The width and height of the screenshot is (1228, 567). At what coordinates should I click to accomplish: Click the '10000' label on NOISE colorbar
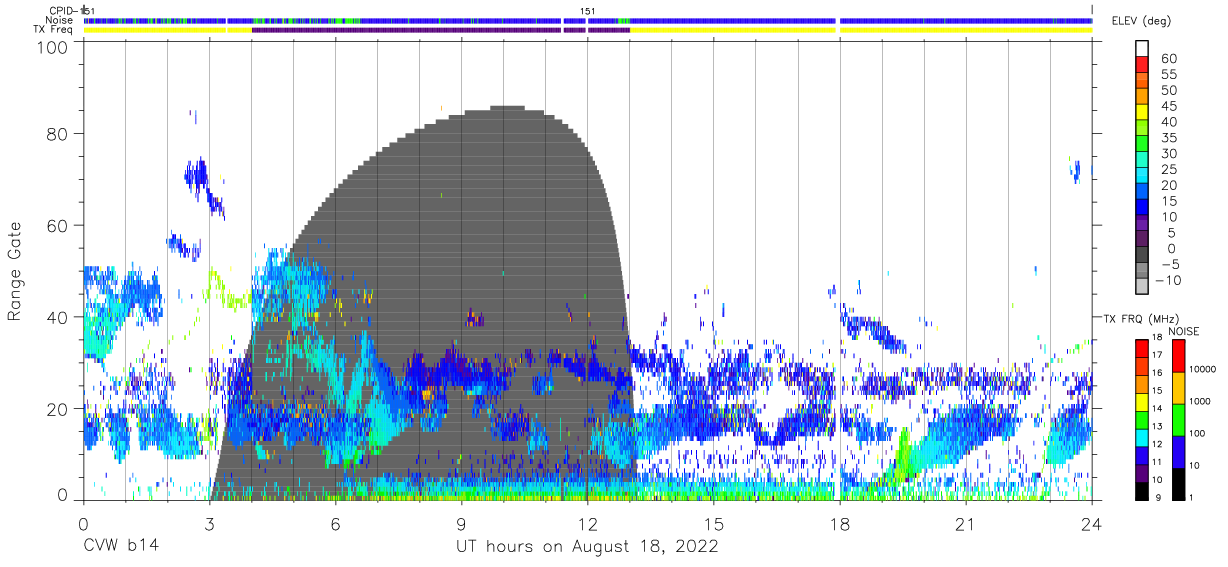[x=1202, y=369]
